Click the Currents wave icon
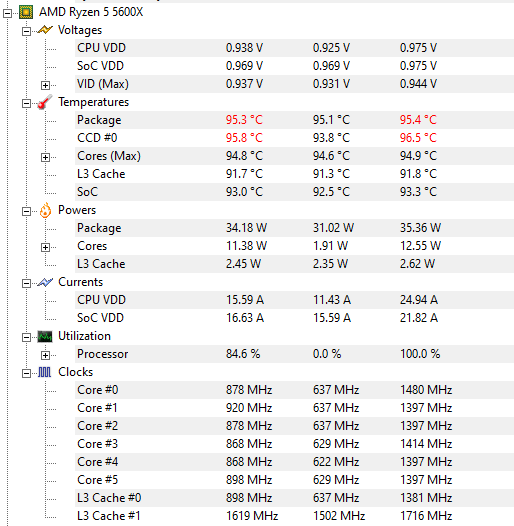Image resolution: width=514 pixels, height=526 pixels. (x=45, y=282)
